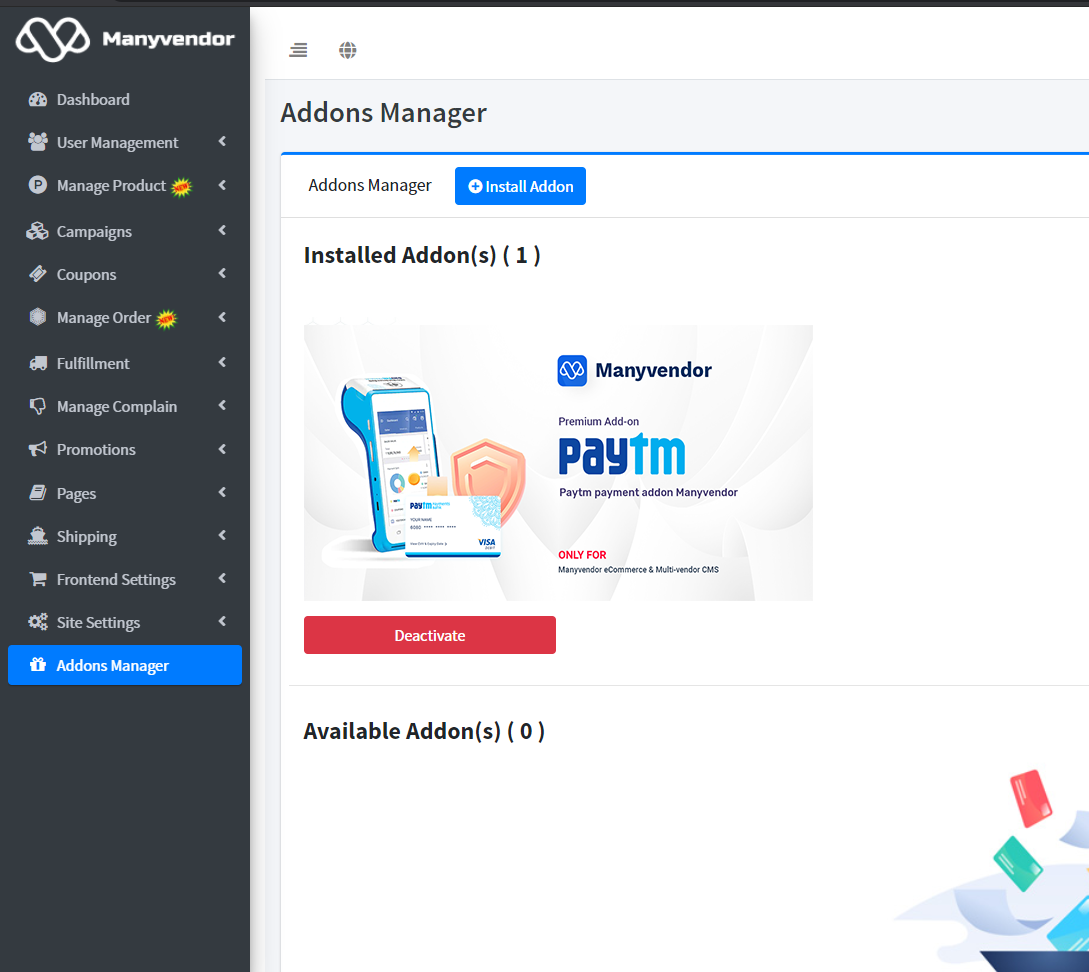
Task: Select the Campaigns menu item
Action: [125, 231]
